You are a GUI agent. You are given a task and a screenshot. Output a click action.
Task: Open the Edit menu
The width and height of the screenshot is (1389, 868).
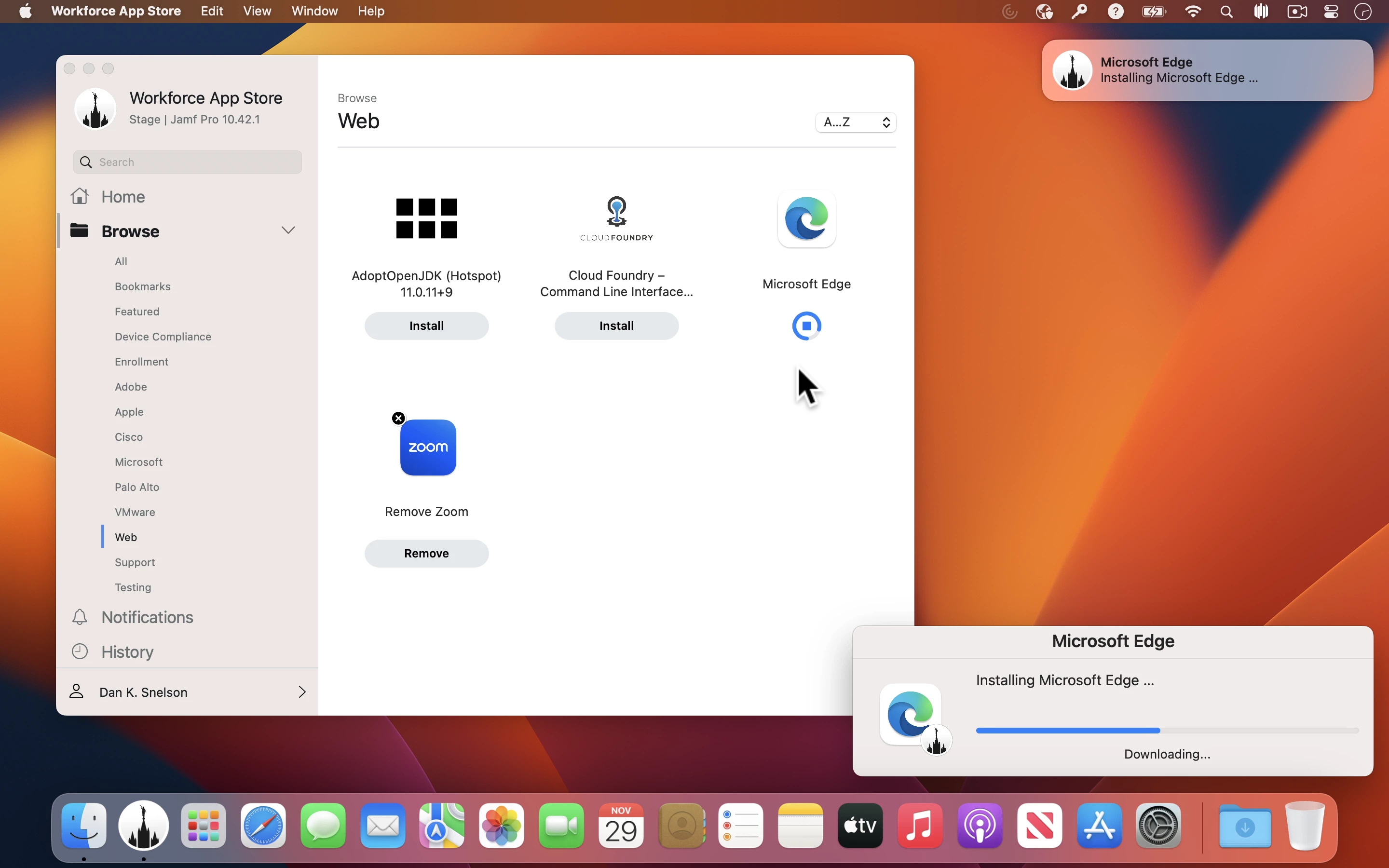point(212,11)
